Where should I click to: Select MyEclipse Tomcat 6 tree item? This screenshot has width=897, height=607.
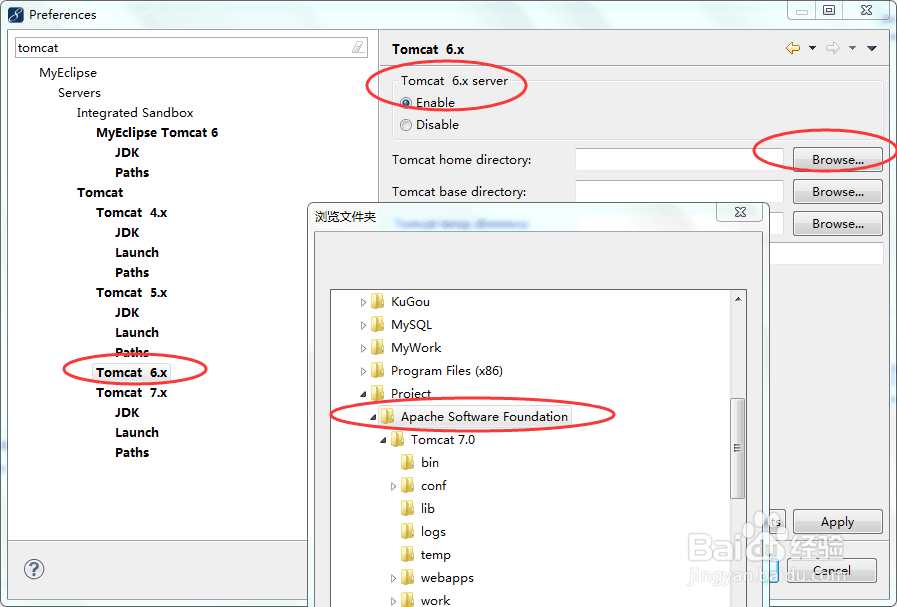[x=157, y=132]
